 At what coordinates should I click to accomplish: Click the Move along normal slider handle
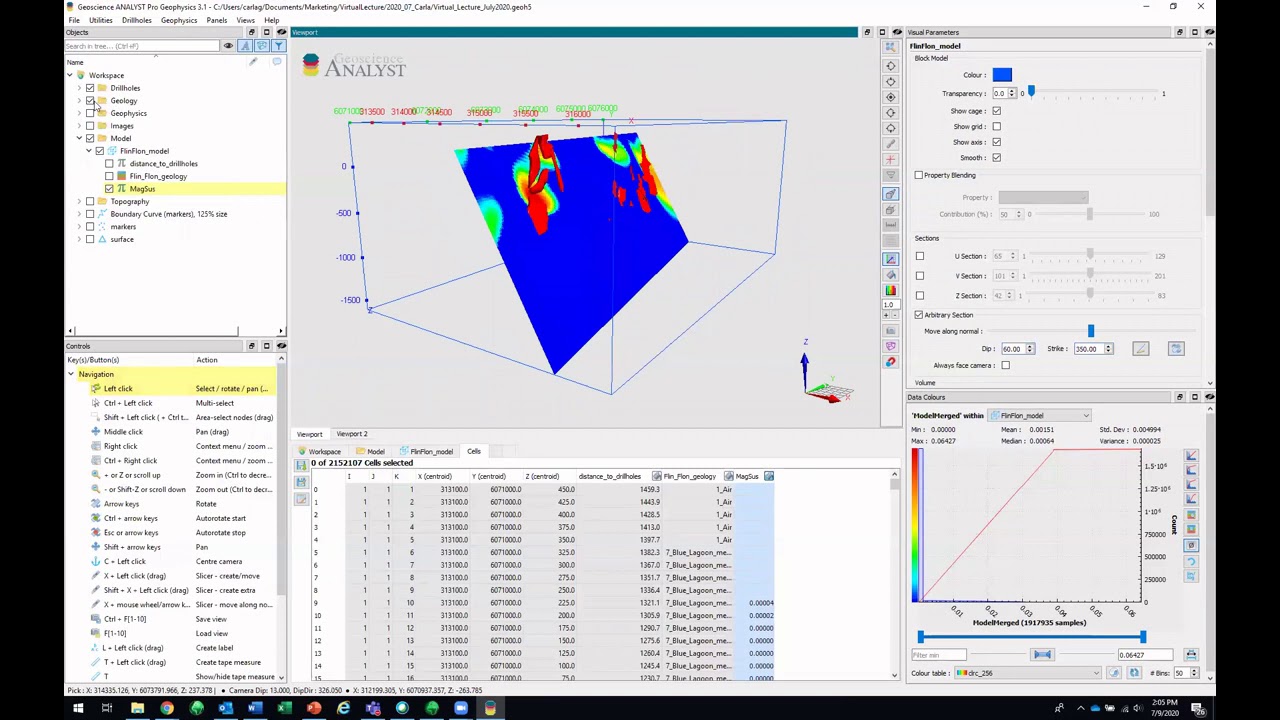tap(1091, 331)
